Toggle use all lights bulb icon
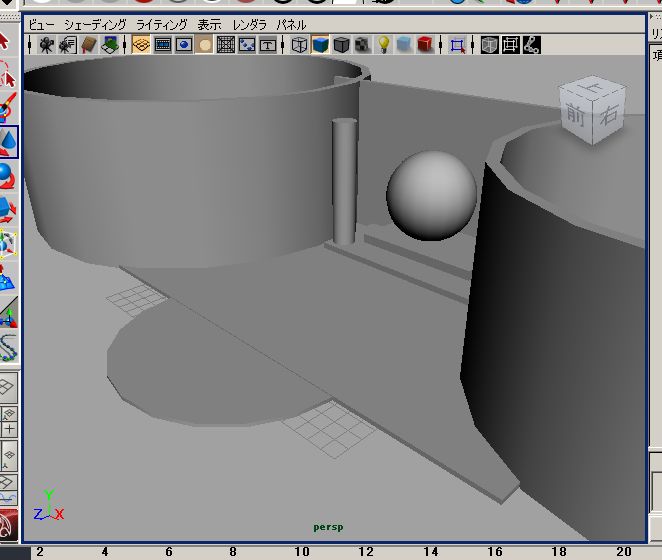The image size is (662, 560). tap(383, 45)
